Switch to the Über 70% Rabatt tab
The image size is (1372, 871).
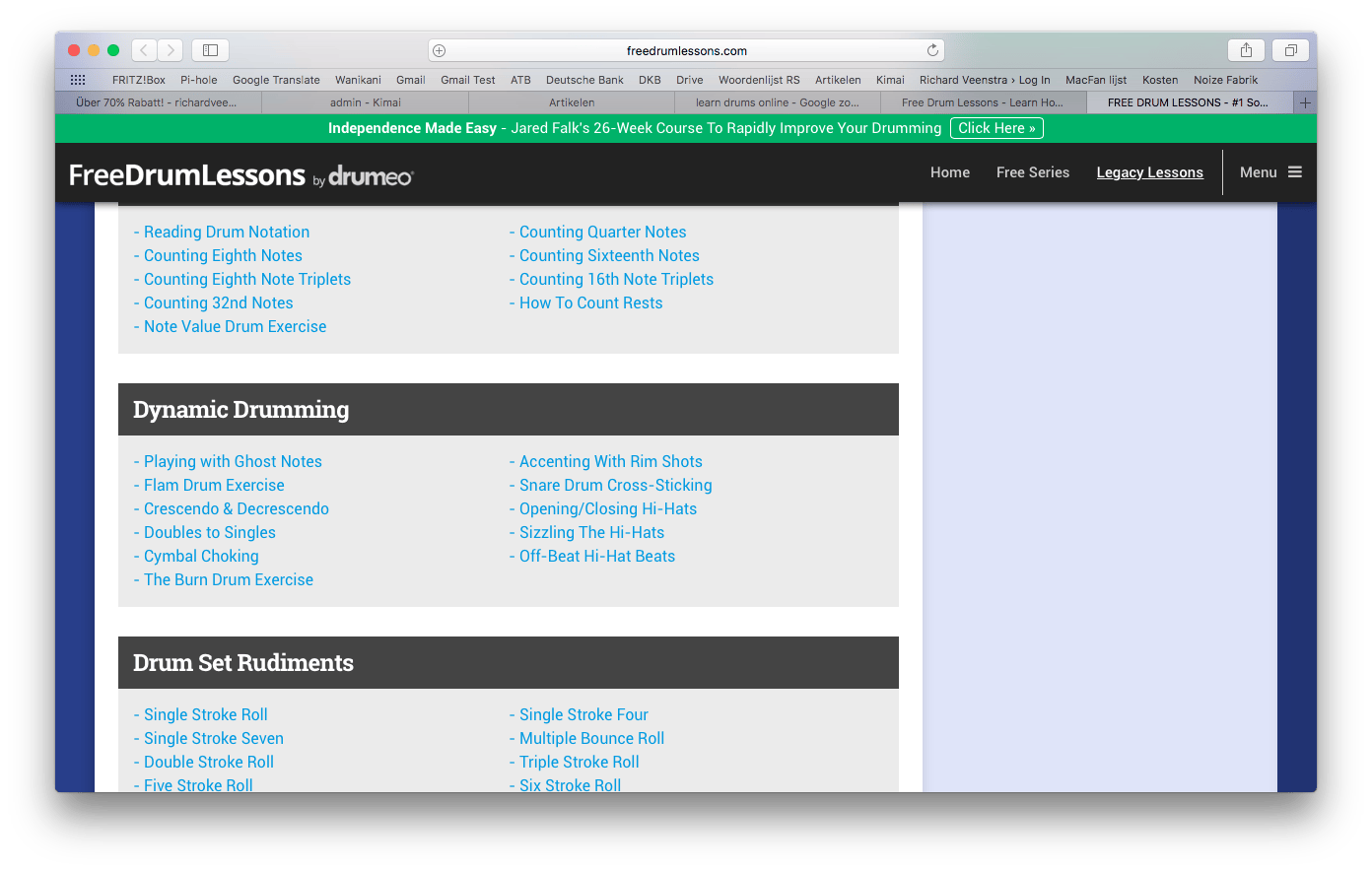[x=158, y=102]
